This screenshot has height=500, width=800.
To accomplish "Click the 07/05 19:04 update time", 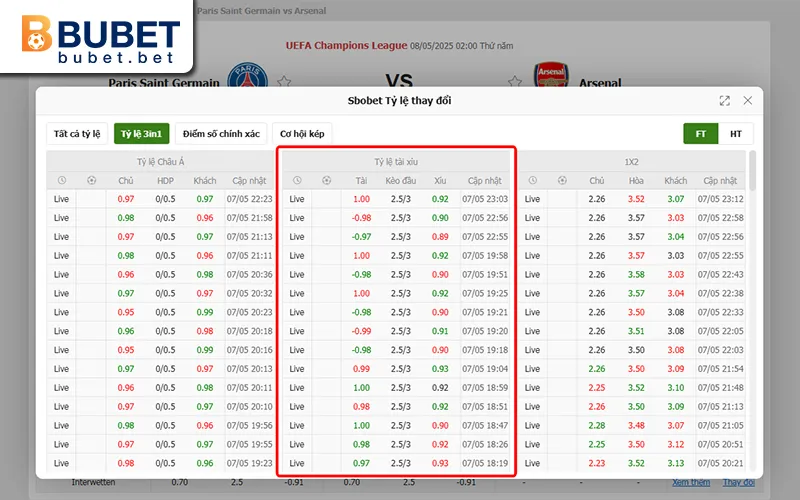I will (485, 369).
